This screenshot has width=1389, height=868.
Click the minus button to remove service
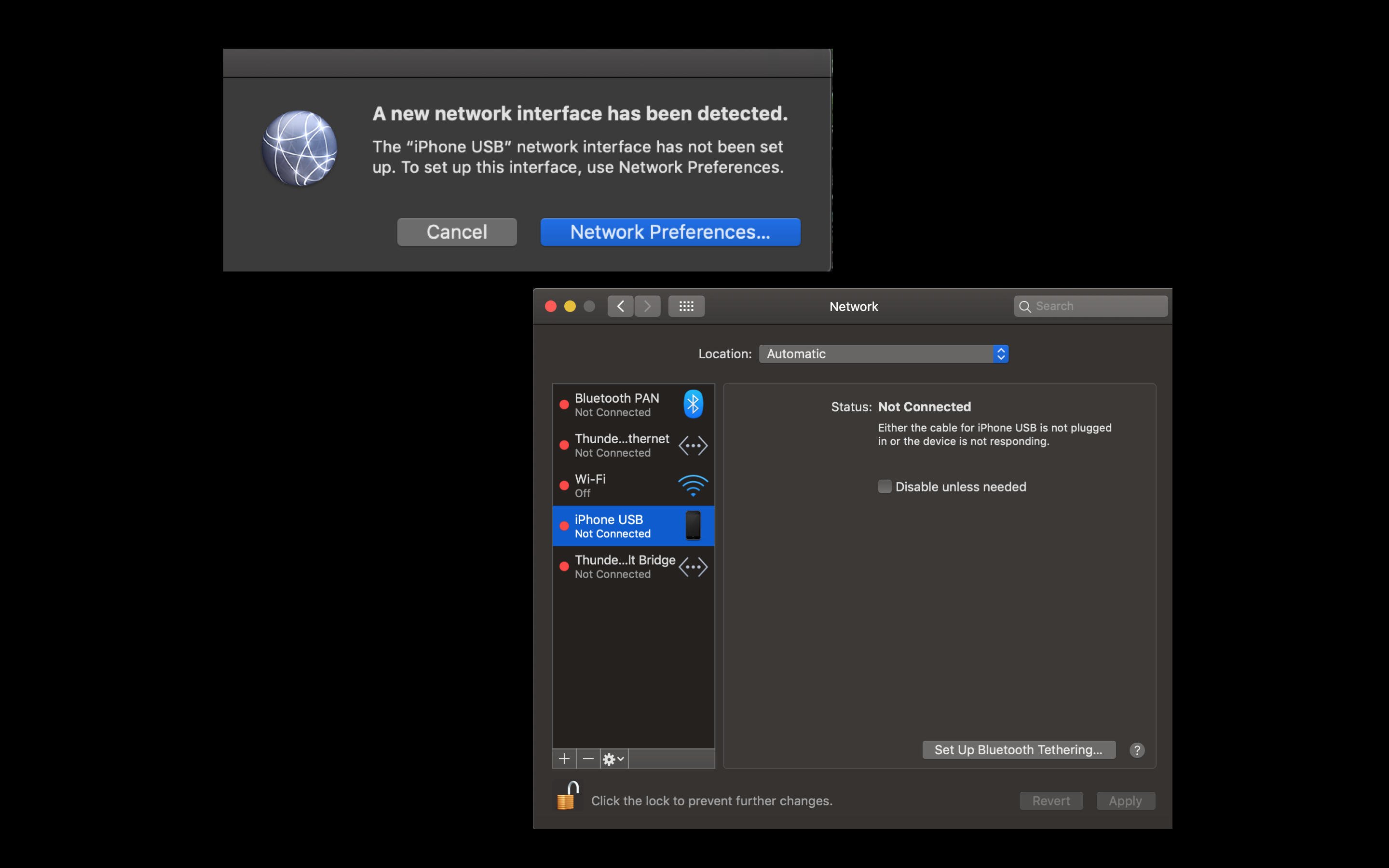[x=588, y=759]
